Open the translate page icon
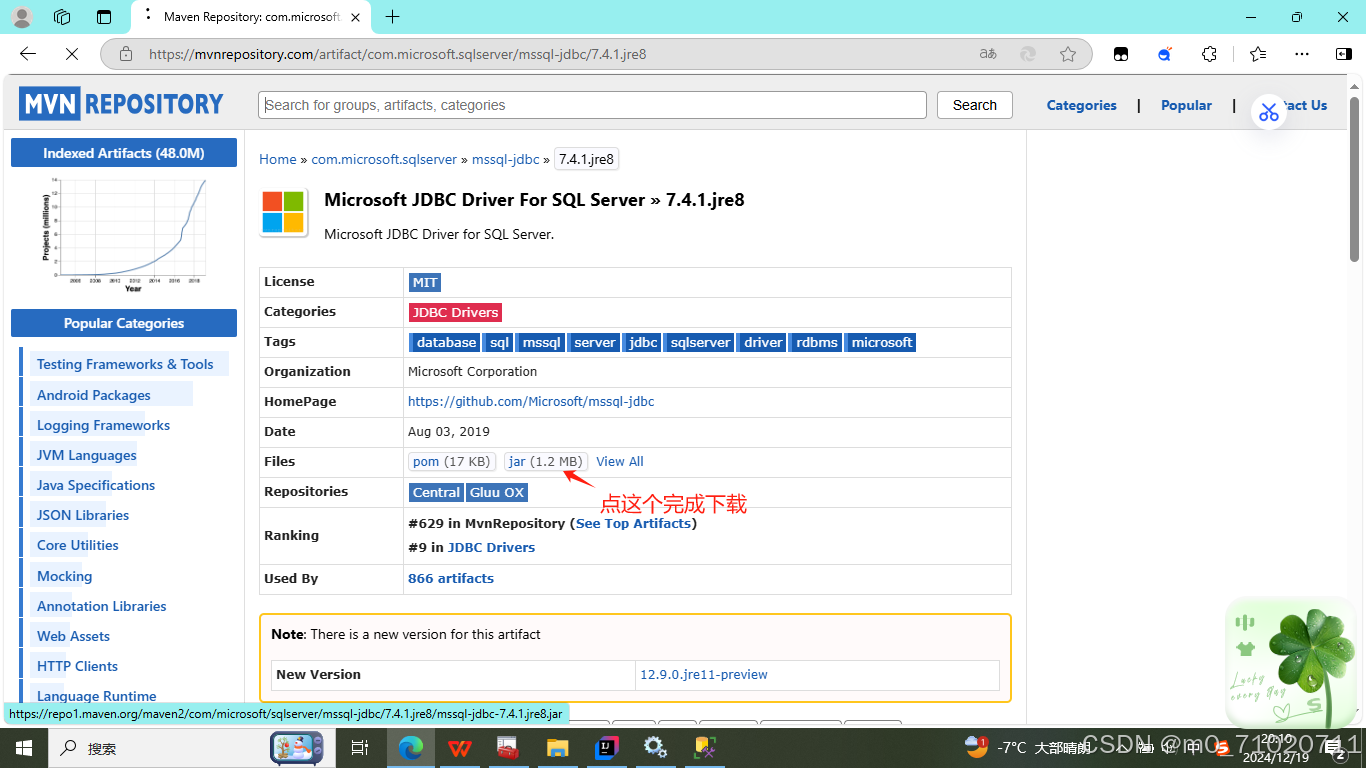The width and height of the screenshot is (1366, 768). click(x=988, y=54)
